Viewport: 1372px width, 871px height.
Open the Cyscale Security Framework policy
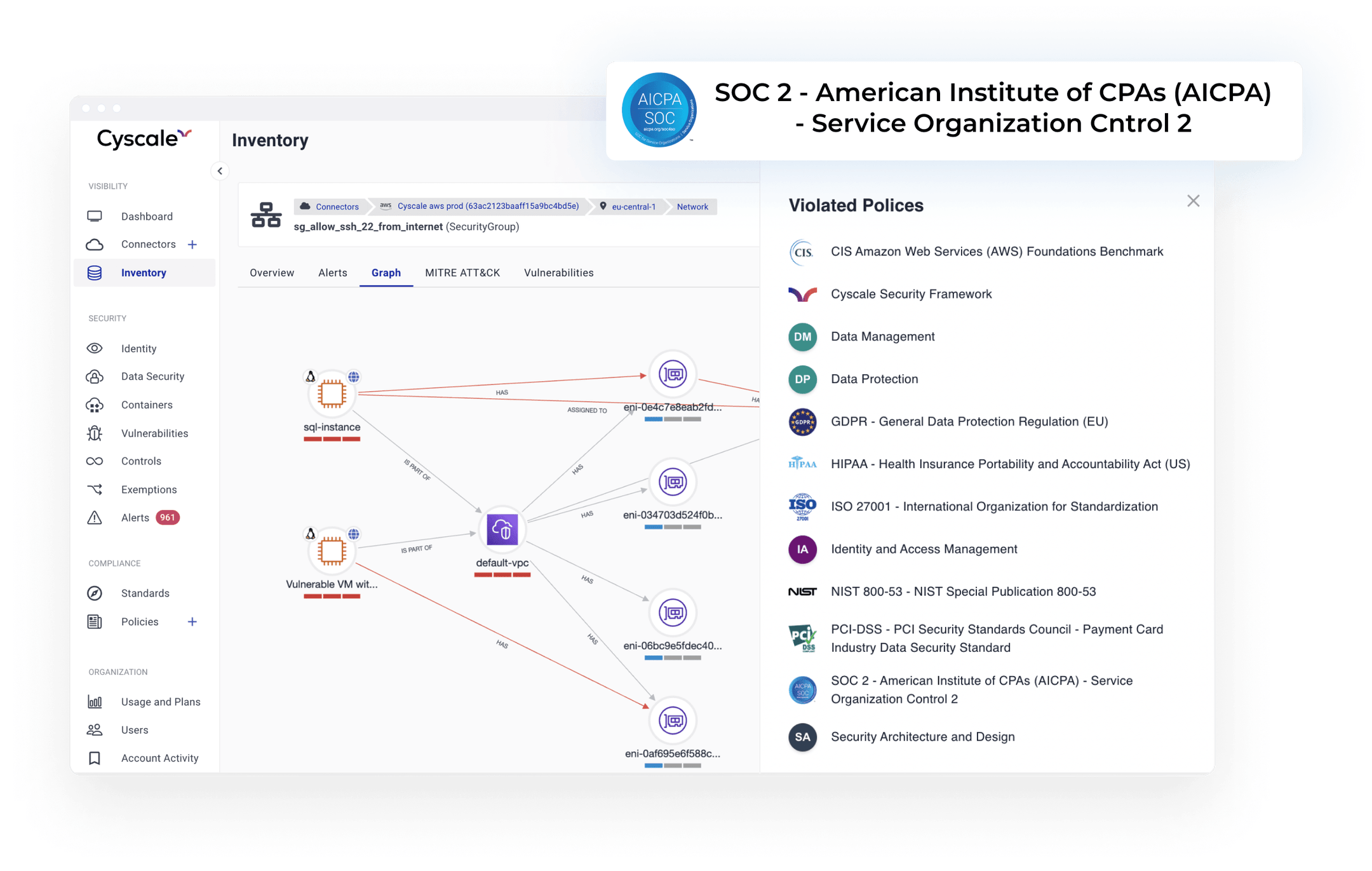pyautogui.click(x=911, y=294)
